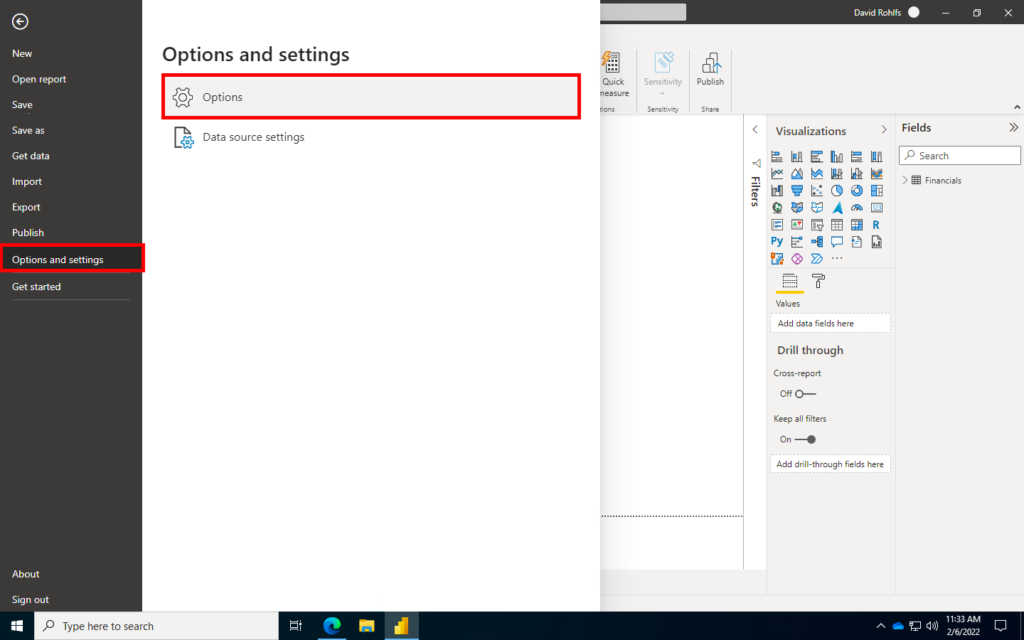Viewport: 1024px width, 640px height.
Task: Select the Table visualization
Action: tap(837, 224)
